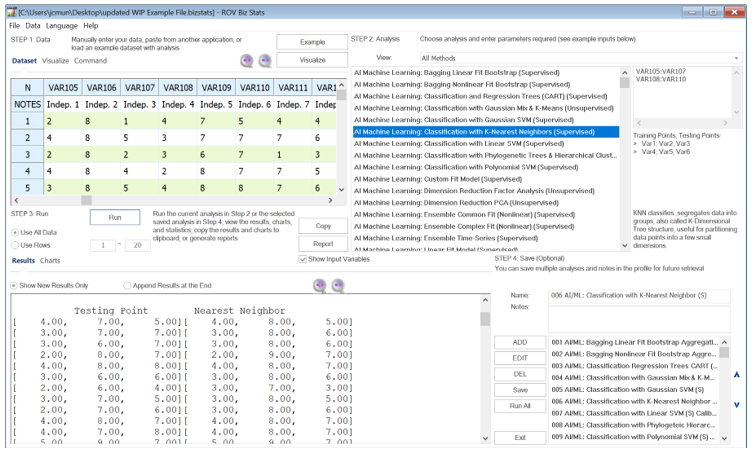Select Bagging Linear Fit Bootstrap (Supervised) method
This screenshot has height=456, width=754.
pos(486,73)
